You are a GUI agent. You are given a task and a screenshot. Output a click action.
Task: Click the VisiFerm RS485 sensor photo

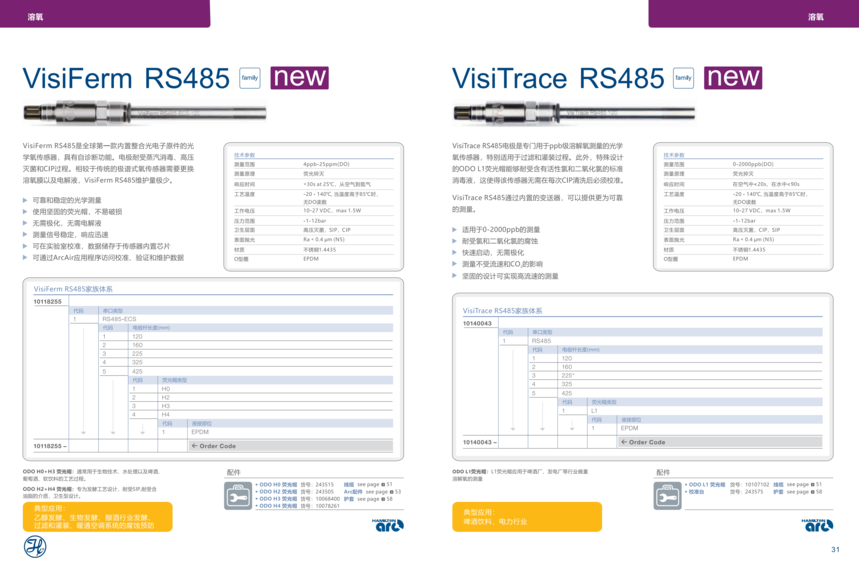tap(145, 112)
